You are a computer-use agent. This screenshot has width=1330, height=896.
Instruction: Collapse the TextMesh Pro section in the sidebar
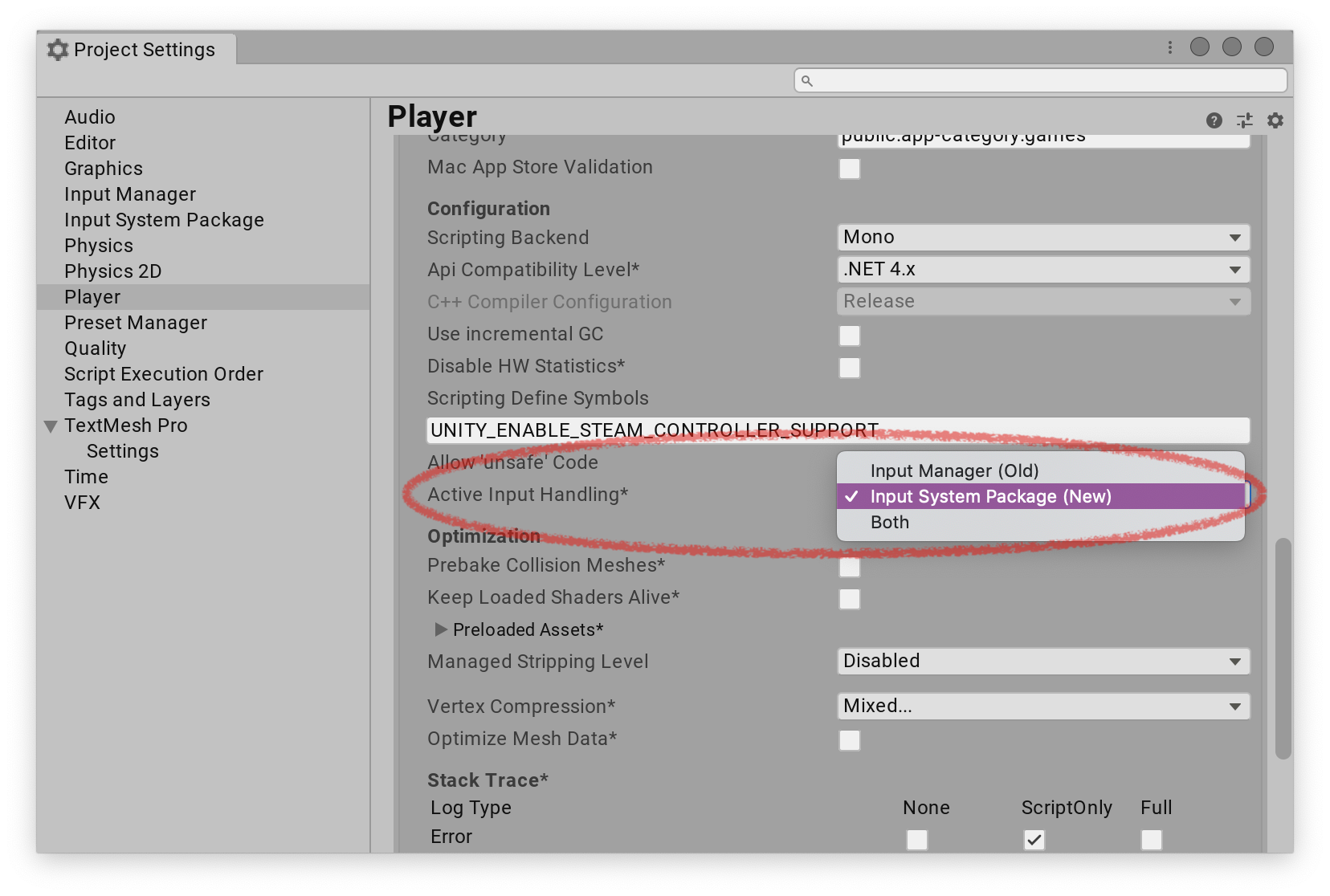pyautogui.click(x=50, y=426)
